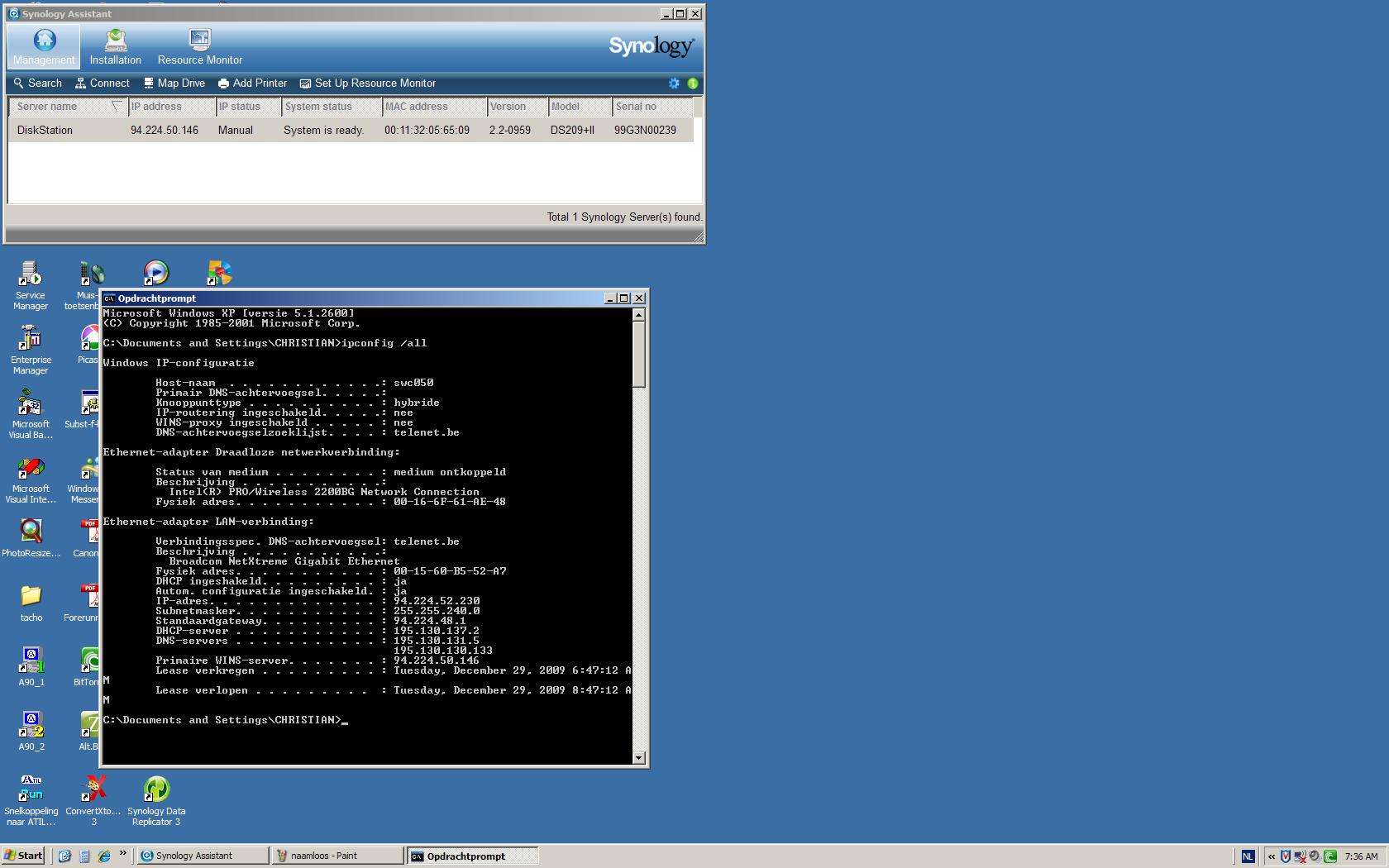Click the Model column header
This screenshot has height=868, width=1389.
(580, 107)
